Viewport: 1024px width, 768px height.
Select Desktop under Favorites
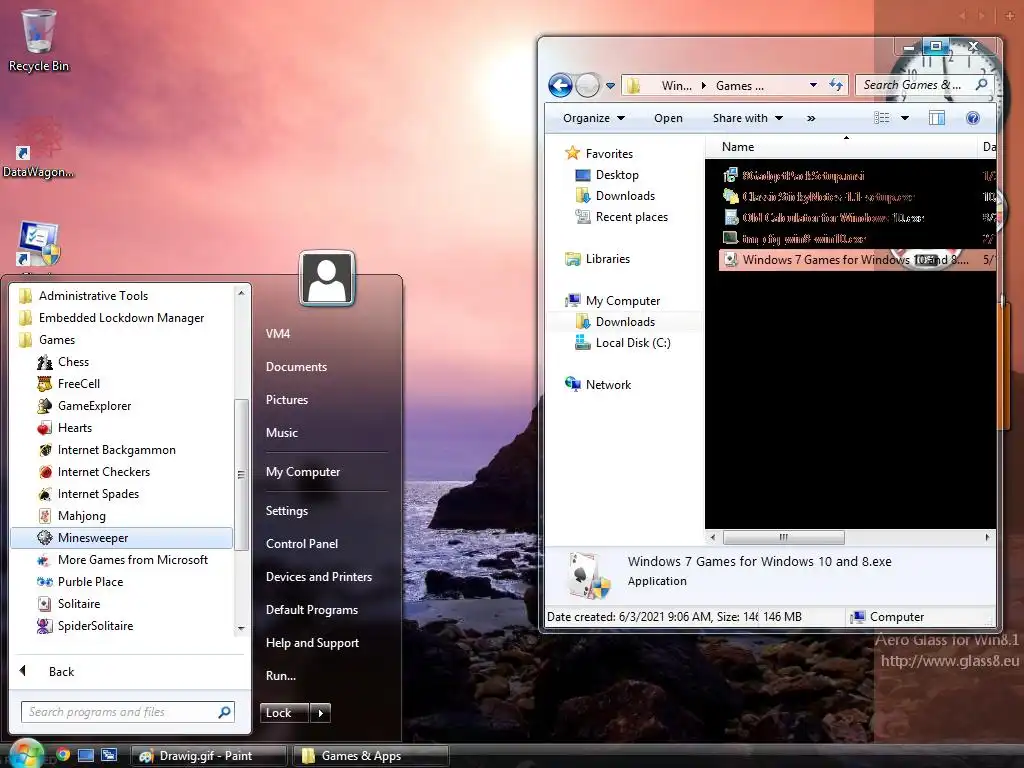pyautogui.click(x=617, y=175)
